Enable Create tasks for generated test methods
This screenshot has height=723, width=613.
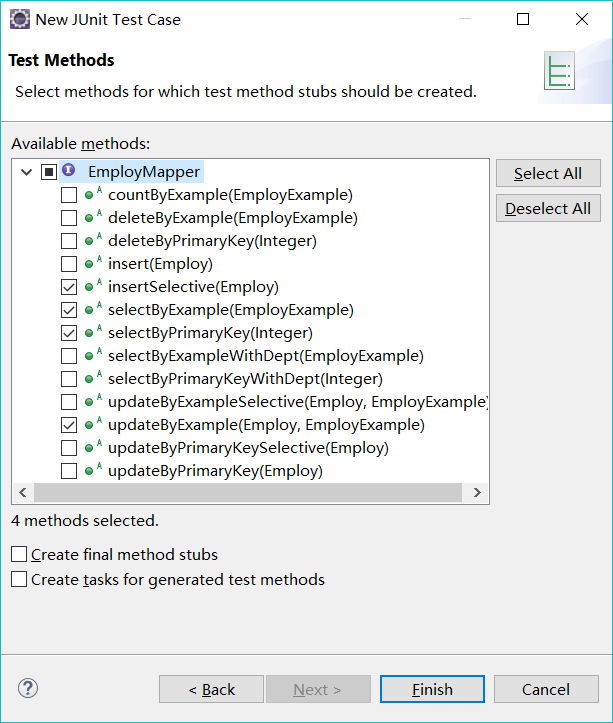coord(19,579)
